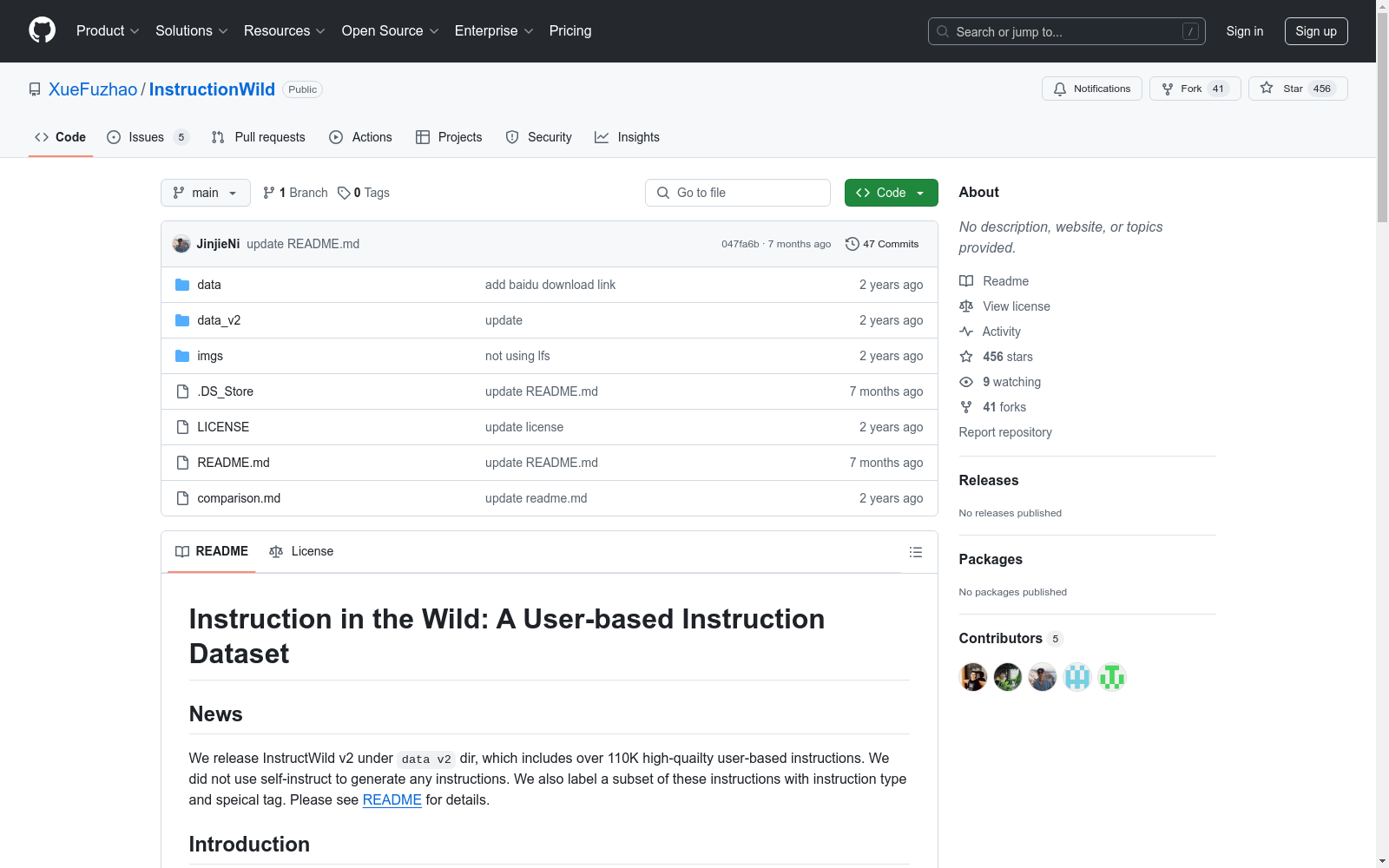Click the Sign up button
Screen dimensions: 1389x868
pos(1316,31)
